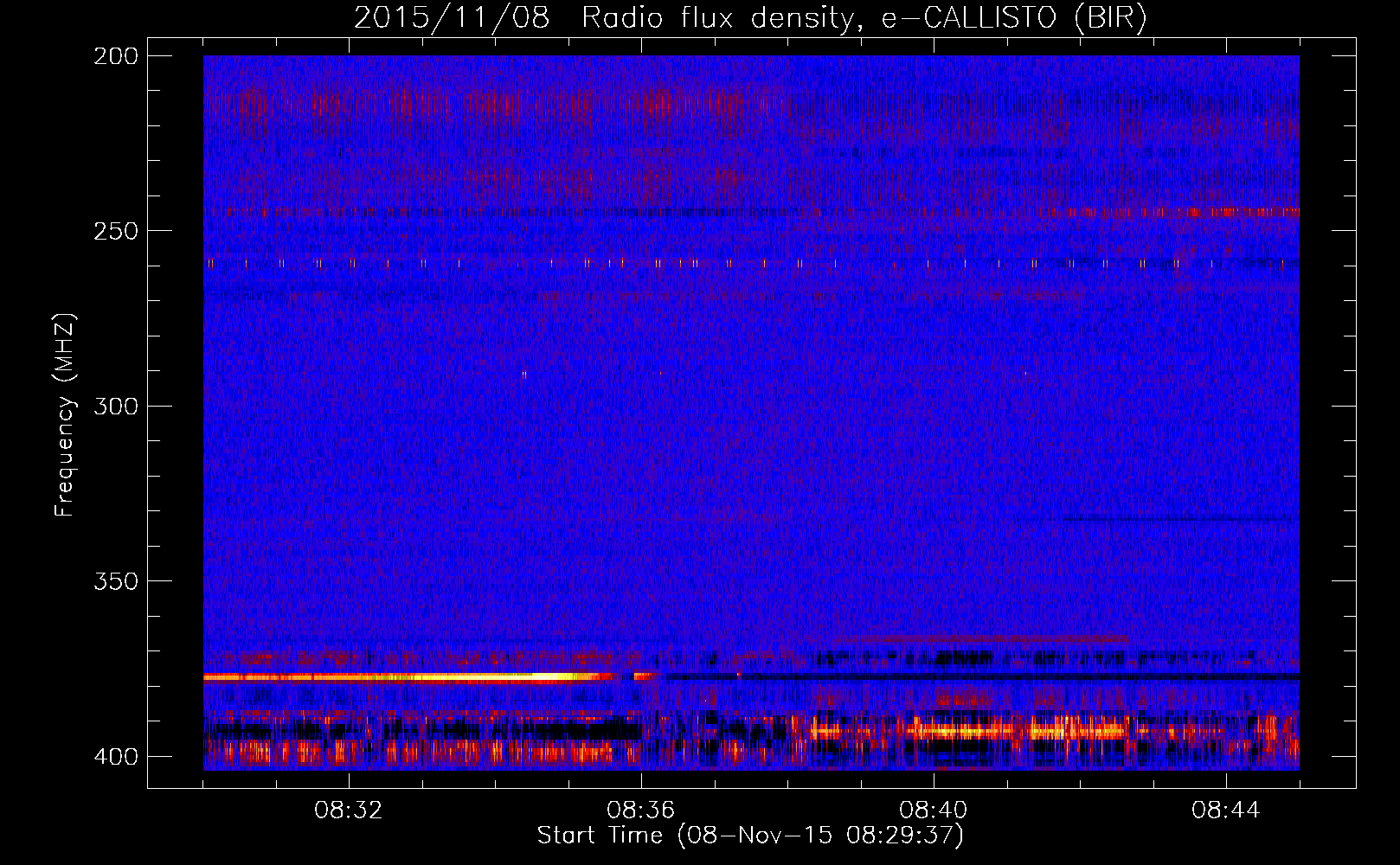Click the "Frequency (MHZ)" y-axis label
Viewport: 1400px width, 865px height.
(66, 415)
